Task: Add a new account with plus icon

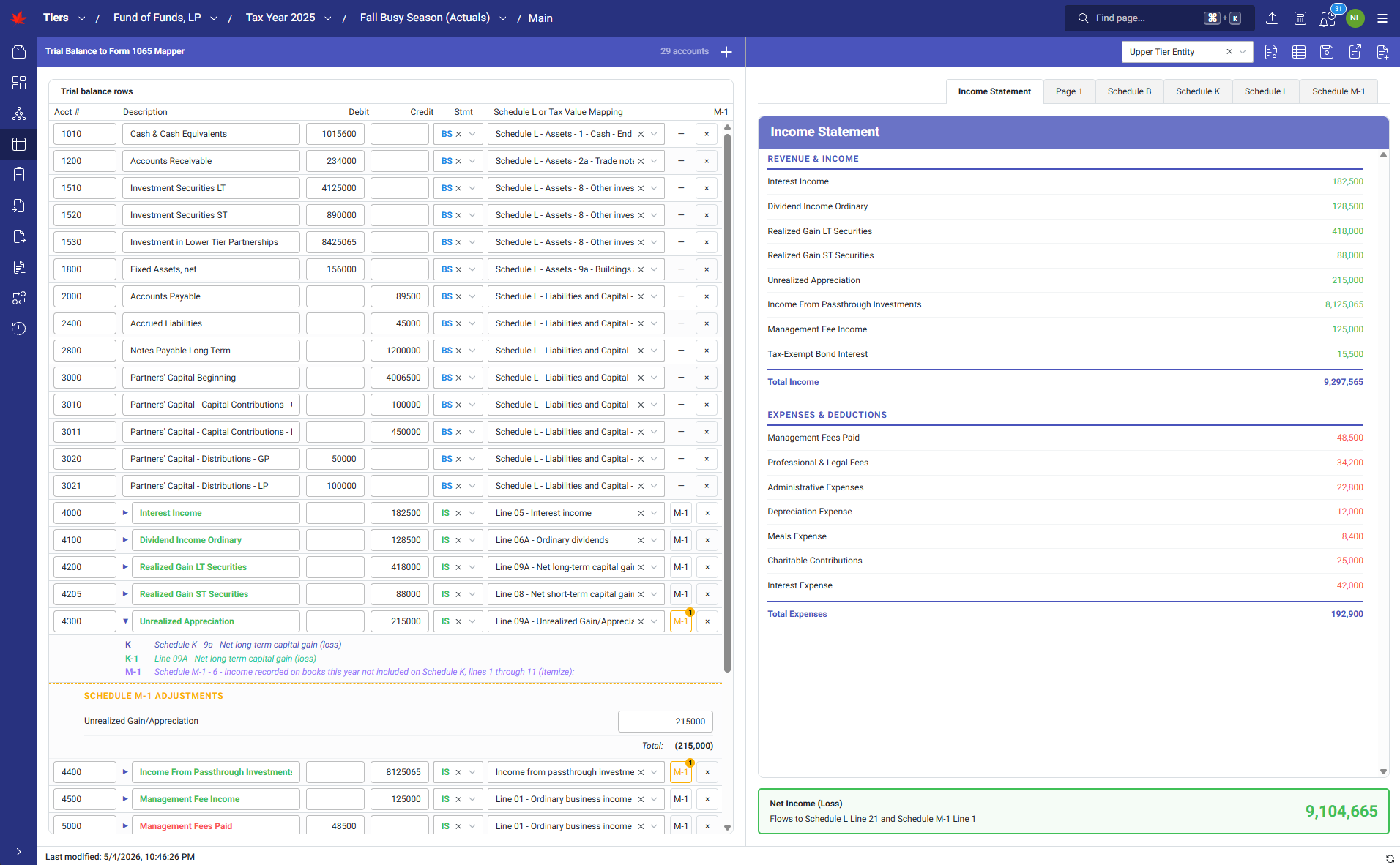Action: tap(726, 52)
